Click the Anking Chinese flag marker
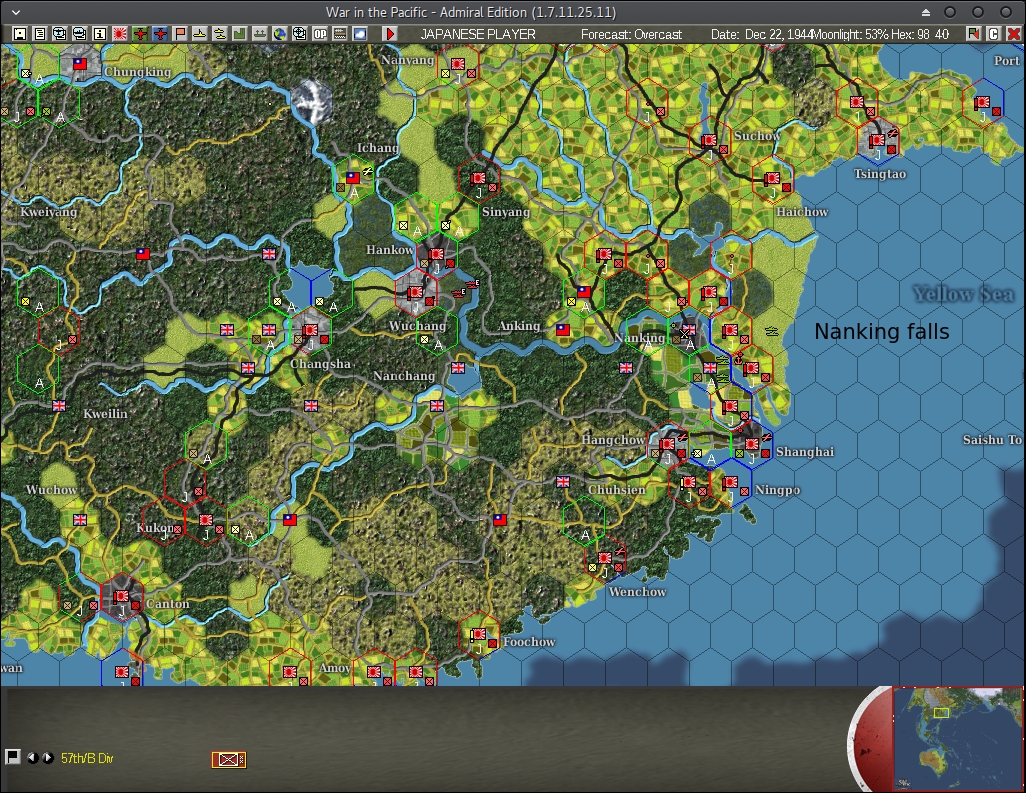Screen dimensions: 1026x793 563,330
